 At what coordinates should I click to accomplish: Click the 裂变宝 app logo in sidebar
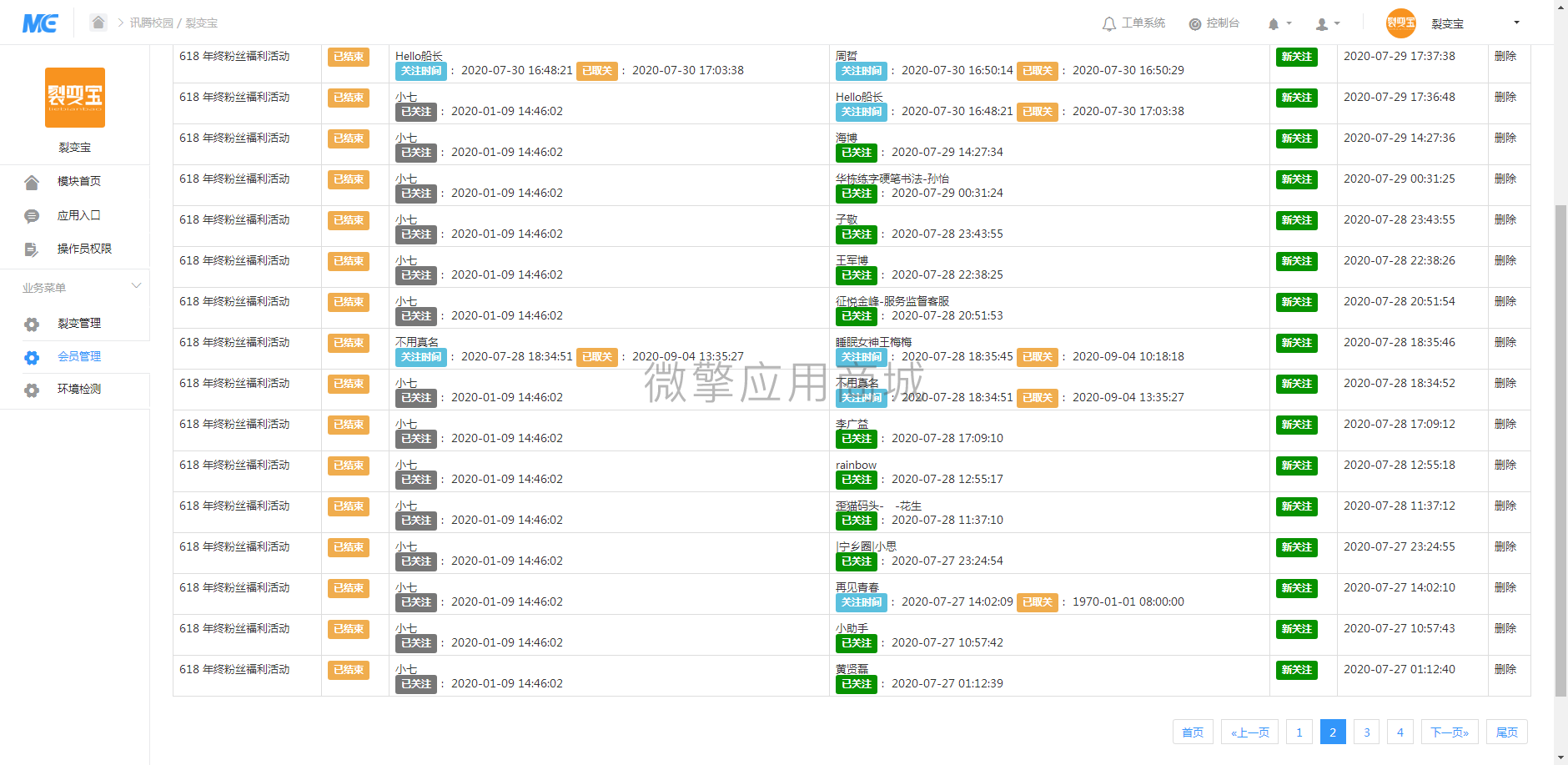(75, 98)
